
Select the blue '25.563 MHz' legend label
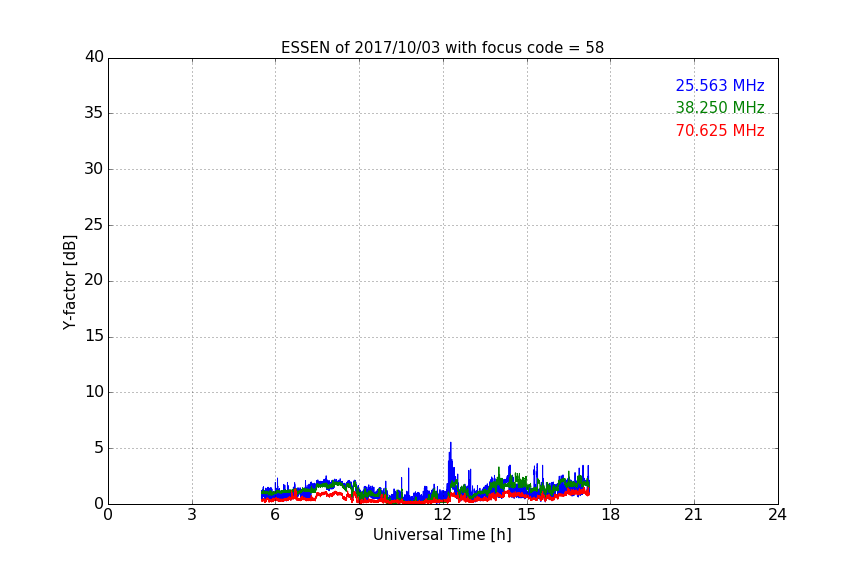[x=720, y=85]
